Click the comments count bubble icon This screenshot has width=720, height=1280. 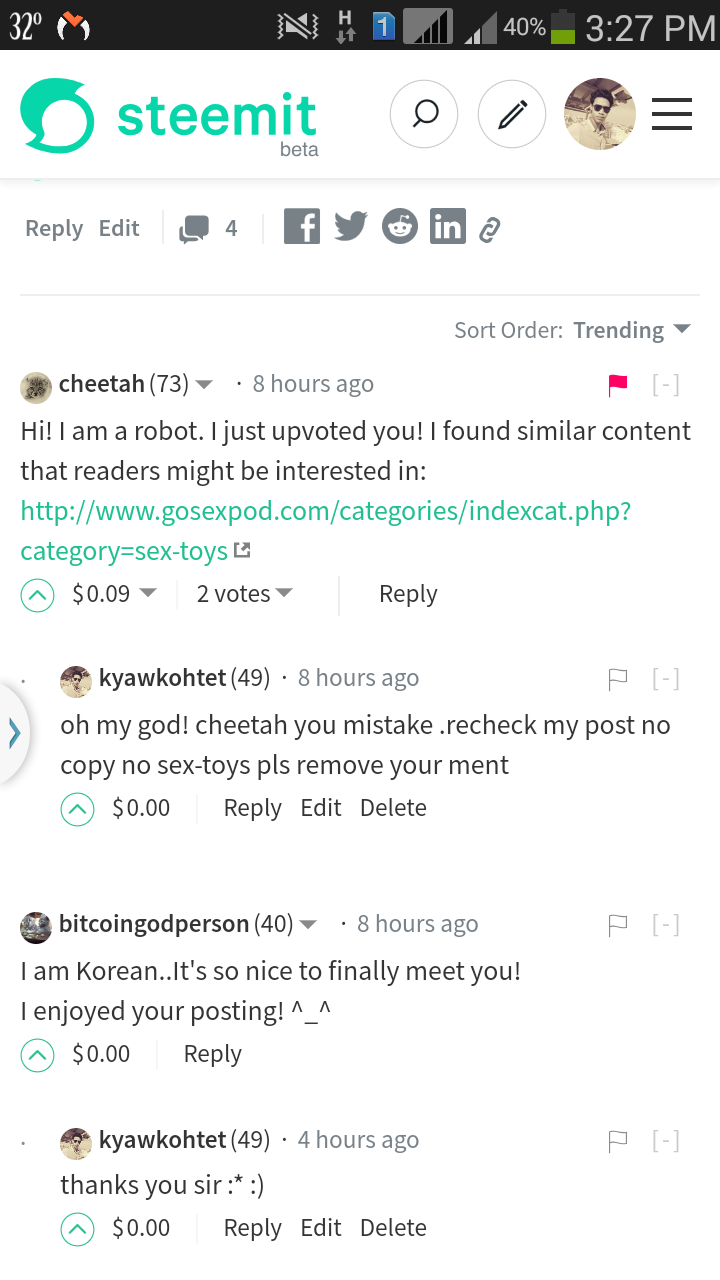pos(194,229)
